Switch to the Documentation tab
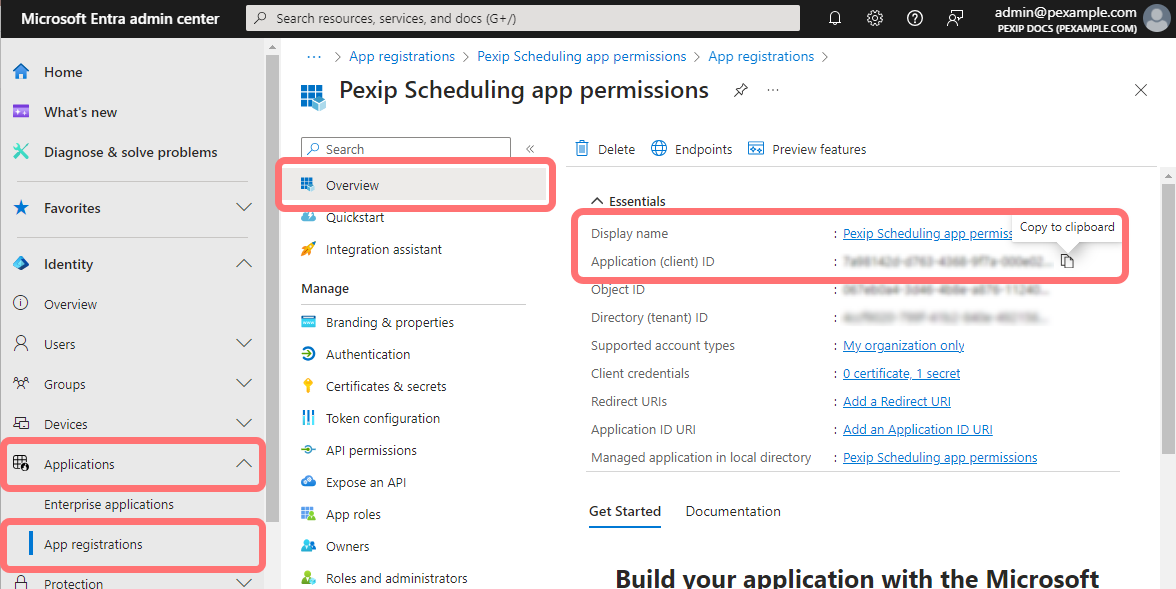 [733, 511]
